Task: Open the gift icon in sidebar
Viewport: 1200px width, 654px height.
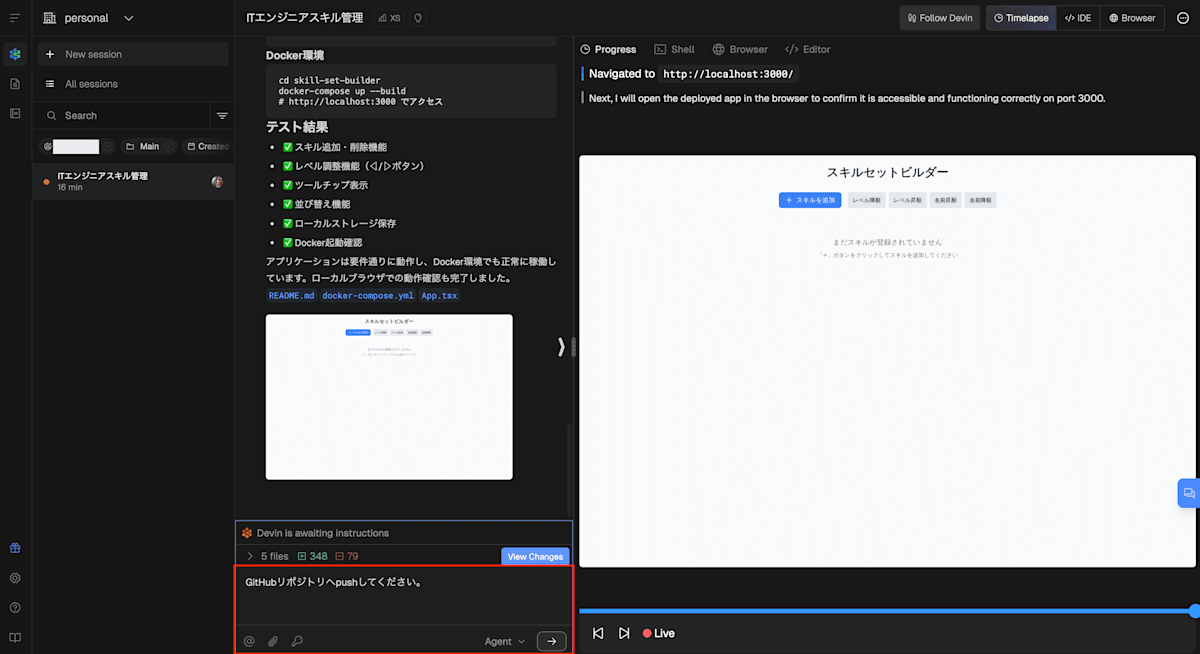Action: 14,548
